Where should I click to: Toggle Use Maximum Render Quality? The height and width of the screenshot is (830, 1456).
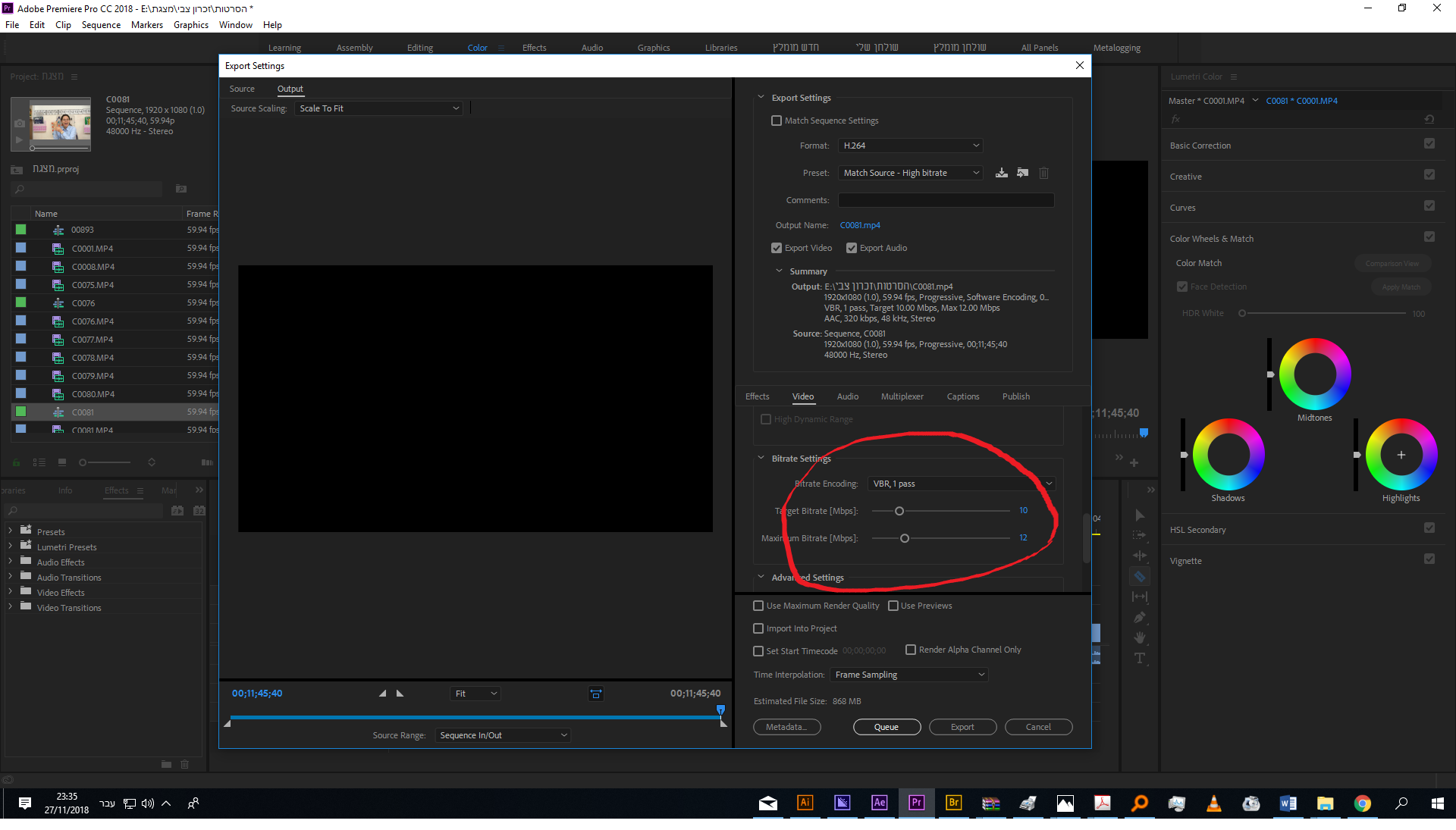pyautogui.click(x=758, y=606)
